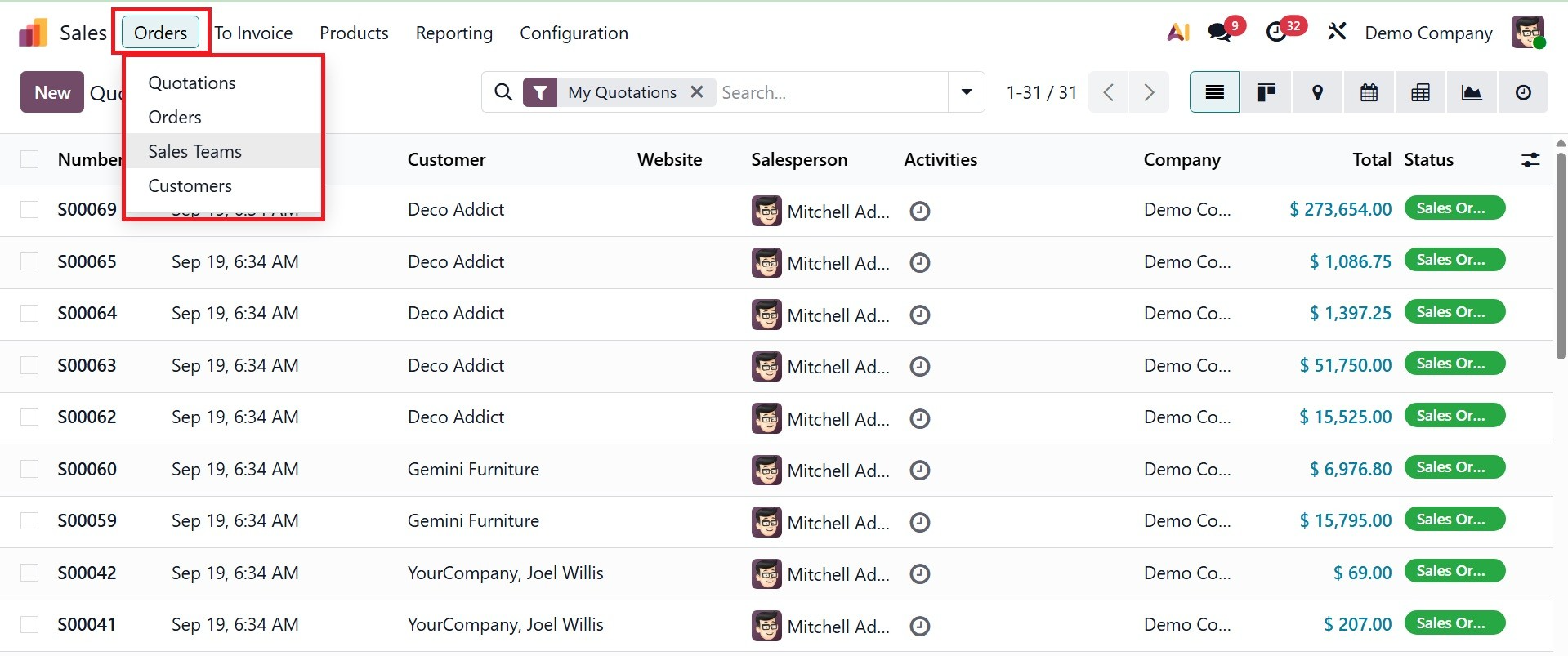The height and width of the screenshot is (656, 1568).
Task: Open the Pivot table view
Action: 1420,92
